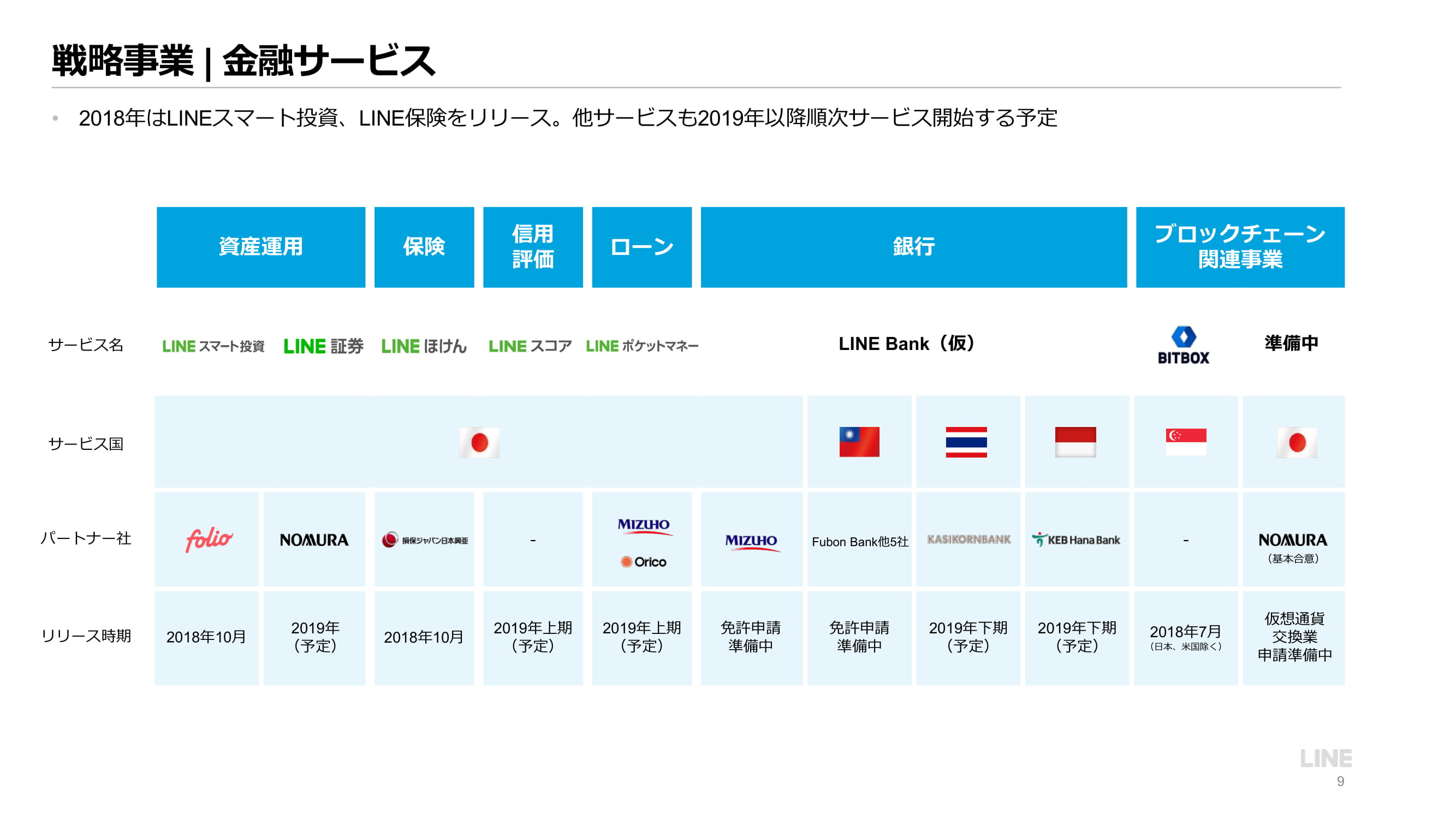Click the KEB Hana Bank logo
Screen dimensions: 1456x819
[1075, 540]
